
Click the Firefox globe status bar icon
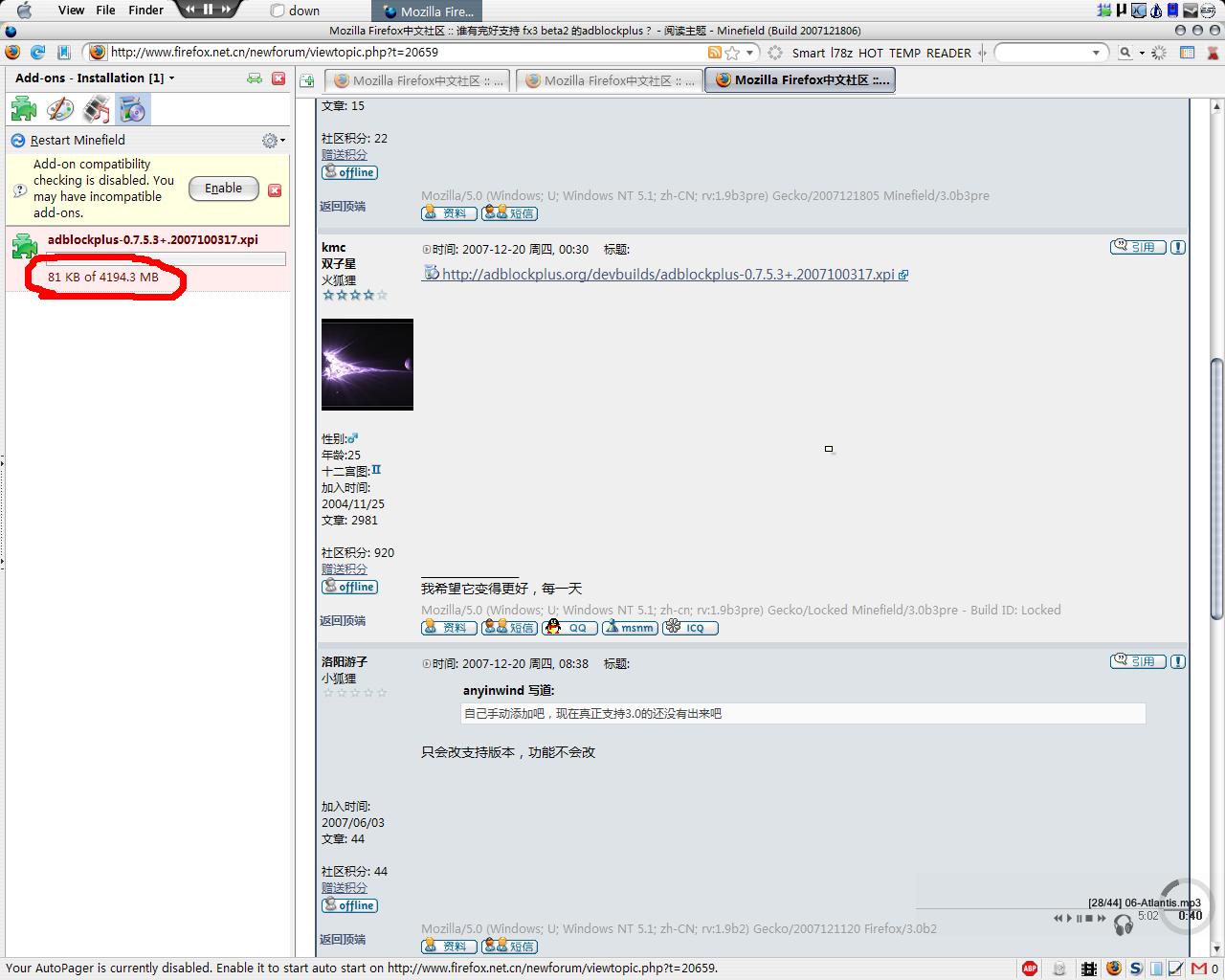tap(1114, 969)
